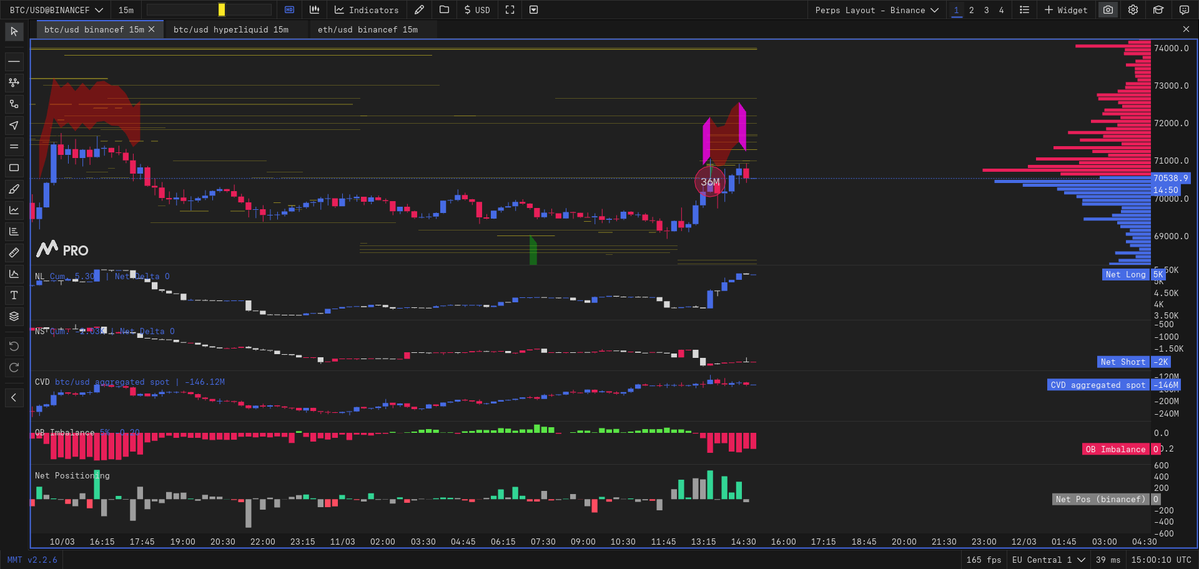Open the feedback chat icon

click(1184, 10)
